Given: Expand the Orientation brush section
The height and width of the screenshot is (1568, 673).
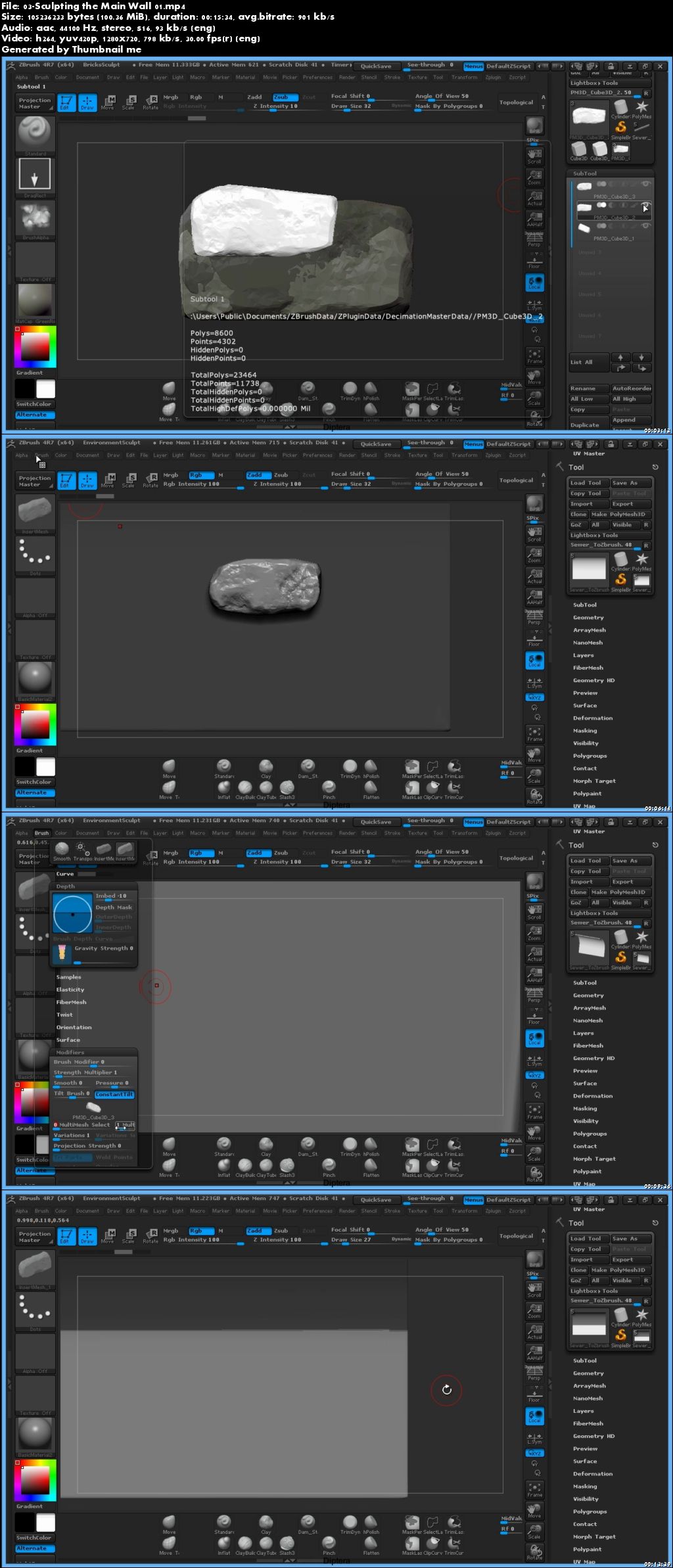Looking at the screenshot, I should coord(74,1027).
